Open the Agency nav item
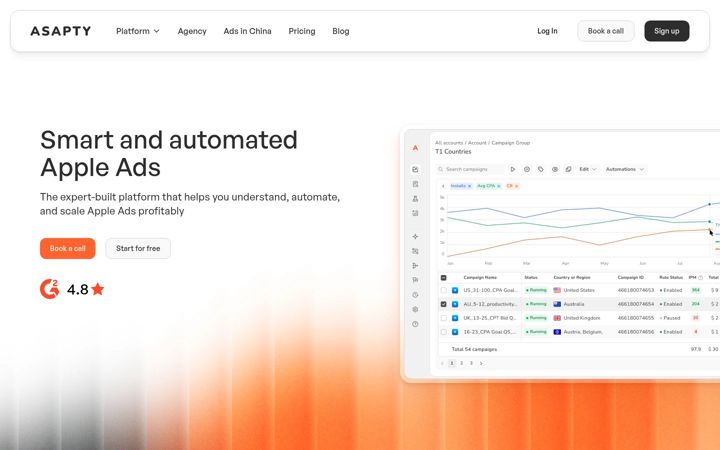 click(x=192, y=31)
